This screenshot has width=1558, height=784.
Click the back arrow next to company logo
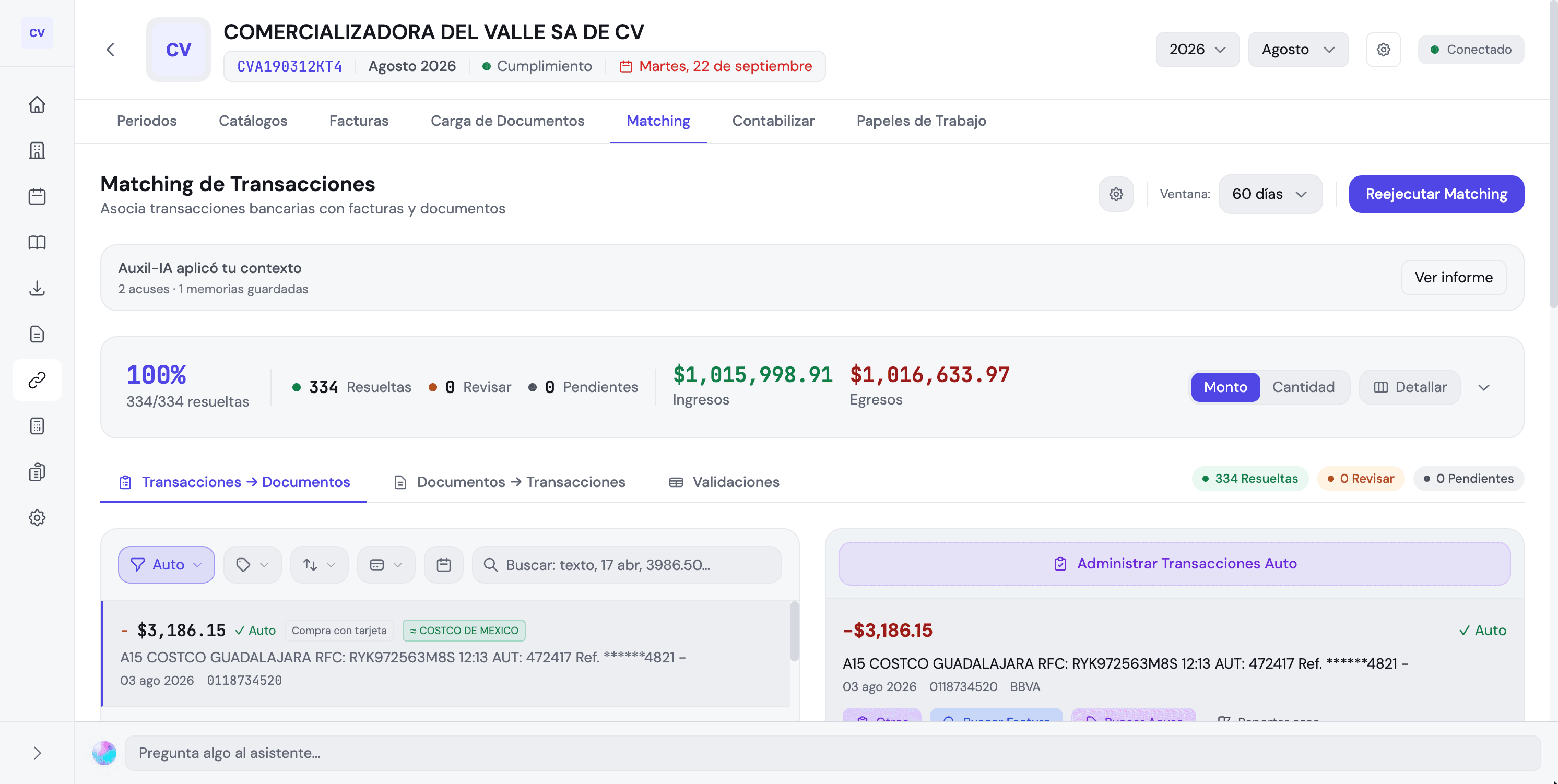coord(110,50)
